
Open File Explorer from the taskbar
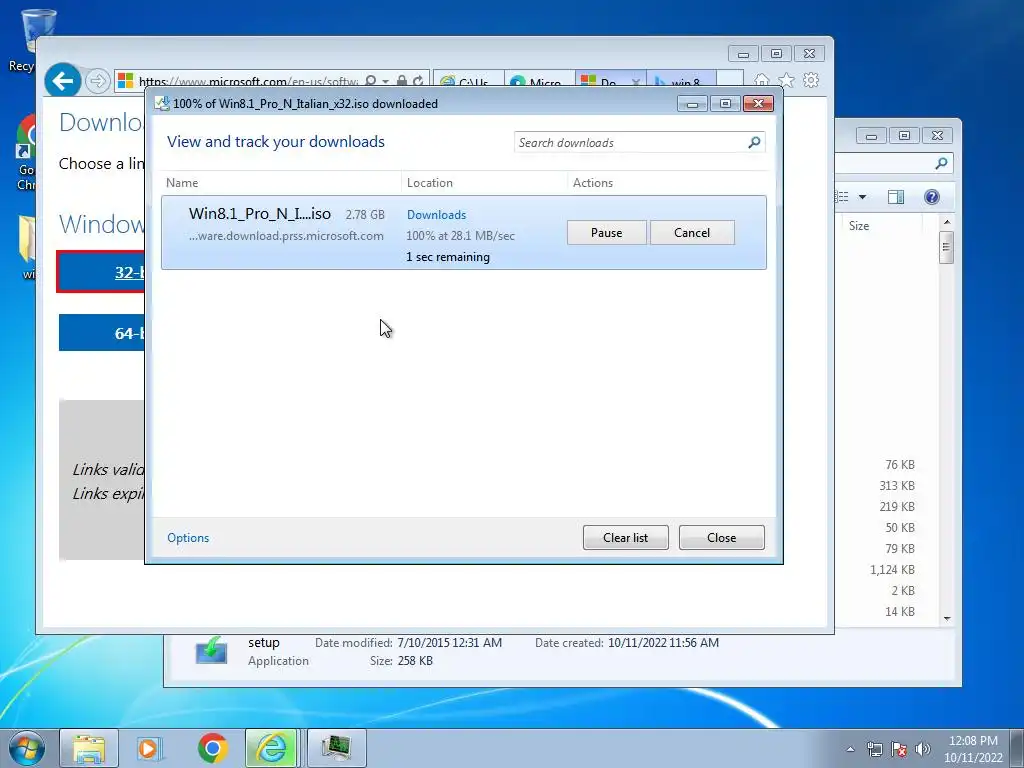pyautogui.click(x=89, y=748)
